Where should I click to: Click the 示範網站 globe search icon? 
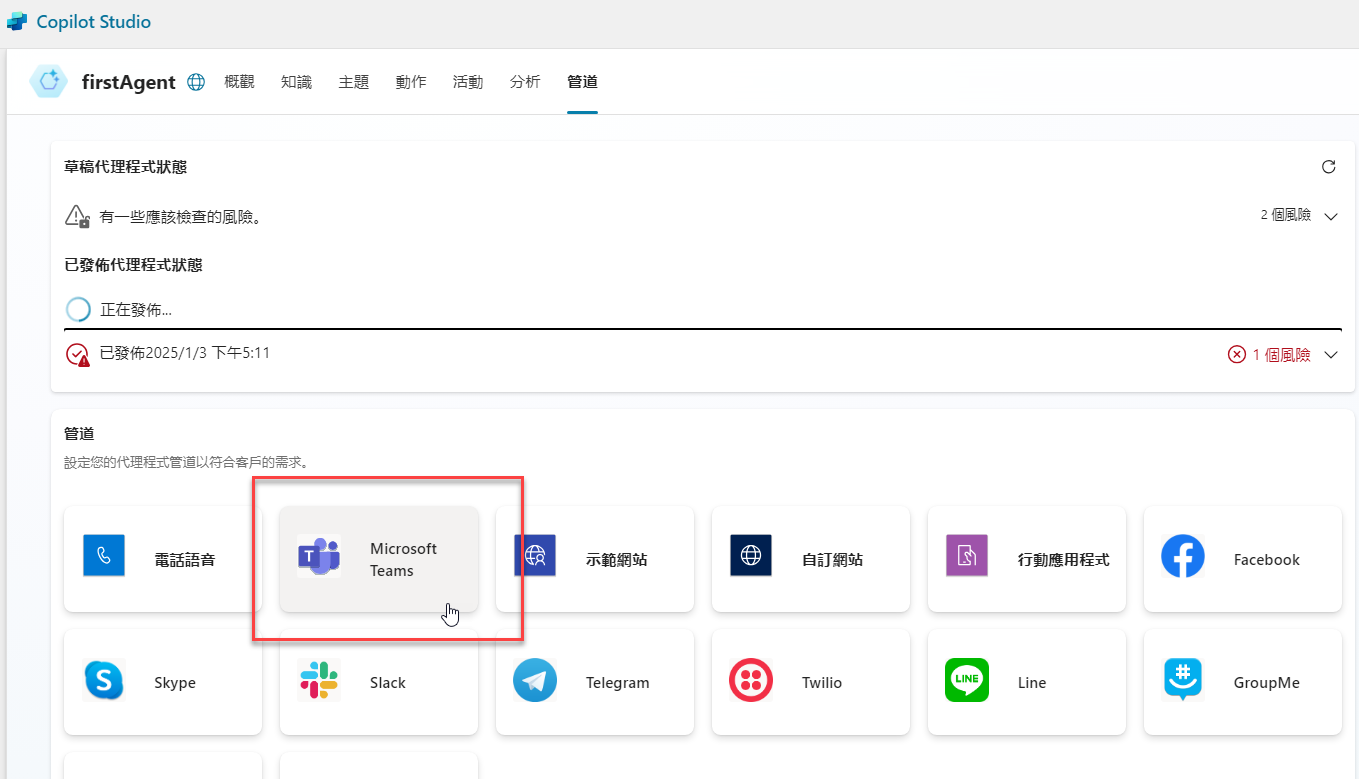pos(535,555)
